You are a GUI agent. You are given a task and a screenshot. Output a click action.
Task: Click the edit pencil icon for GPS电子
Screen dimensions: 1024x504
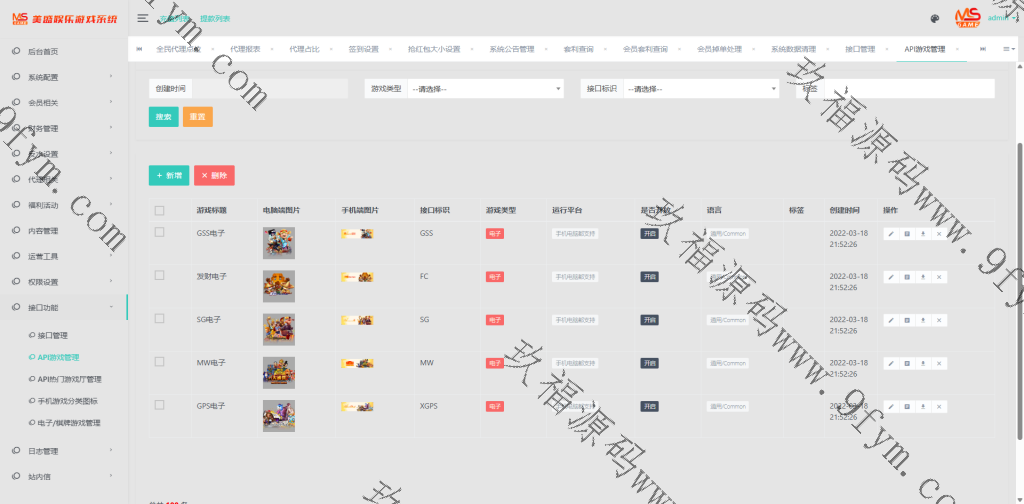[x=890, y=406]
